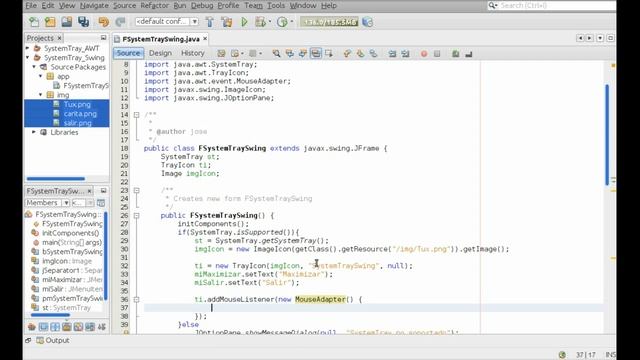
Task: Select main(String[] args) in Navigator
Action: tap(72, 242)
